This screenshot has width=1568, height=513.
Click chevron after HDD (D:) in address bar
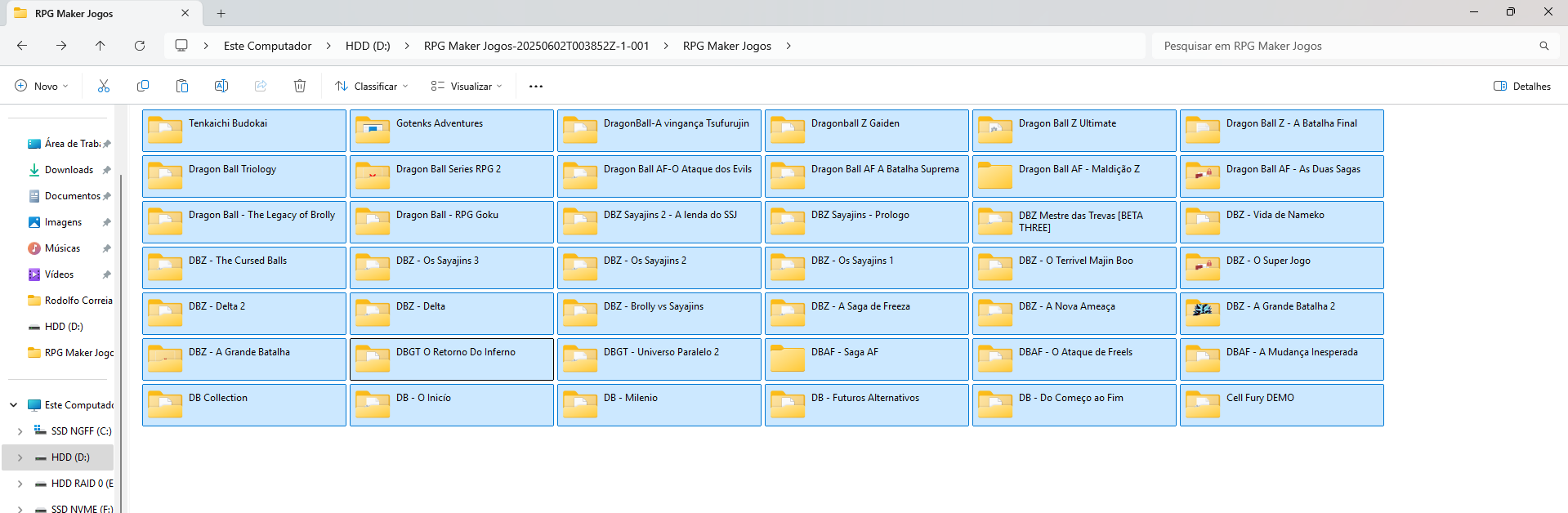click(x=407, y=46)
